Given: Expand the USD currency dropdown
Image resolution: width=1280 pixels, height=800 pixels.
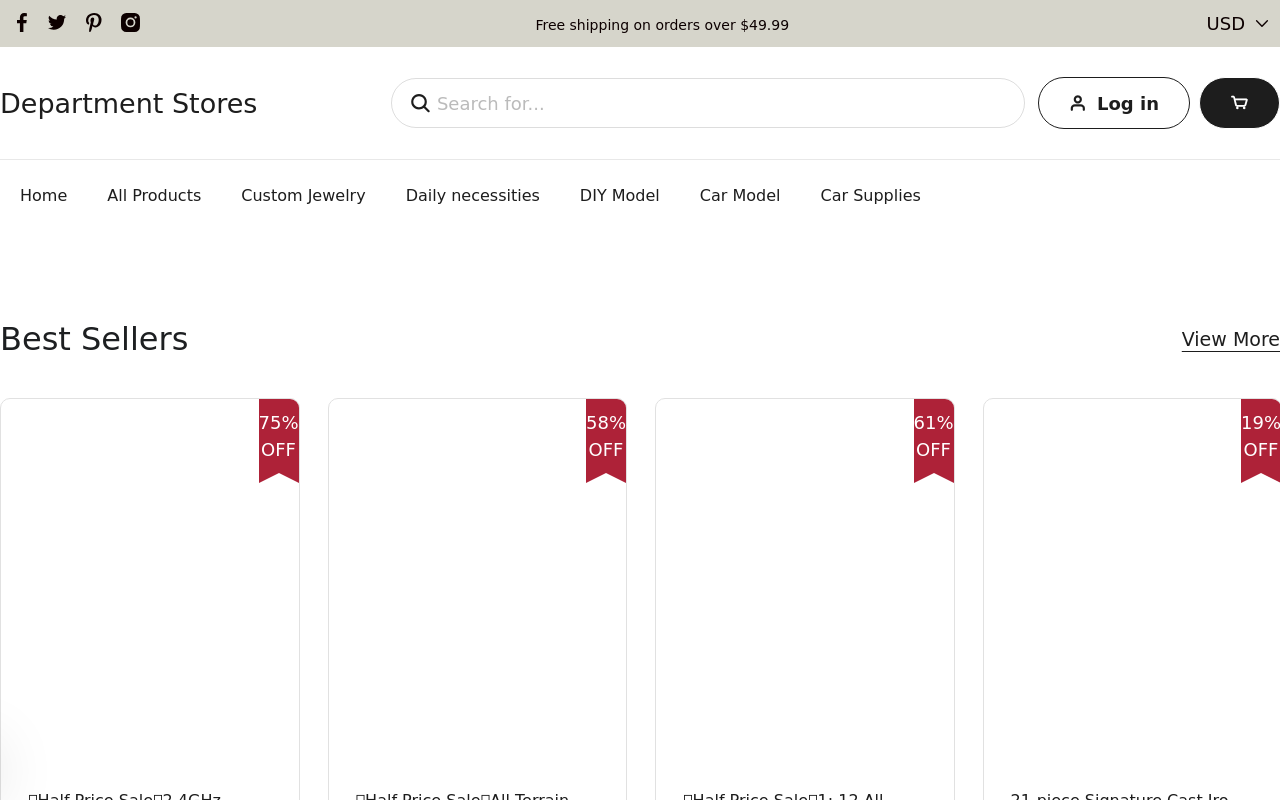Looking at the screenshot, I should click(x=1237, y=24).
